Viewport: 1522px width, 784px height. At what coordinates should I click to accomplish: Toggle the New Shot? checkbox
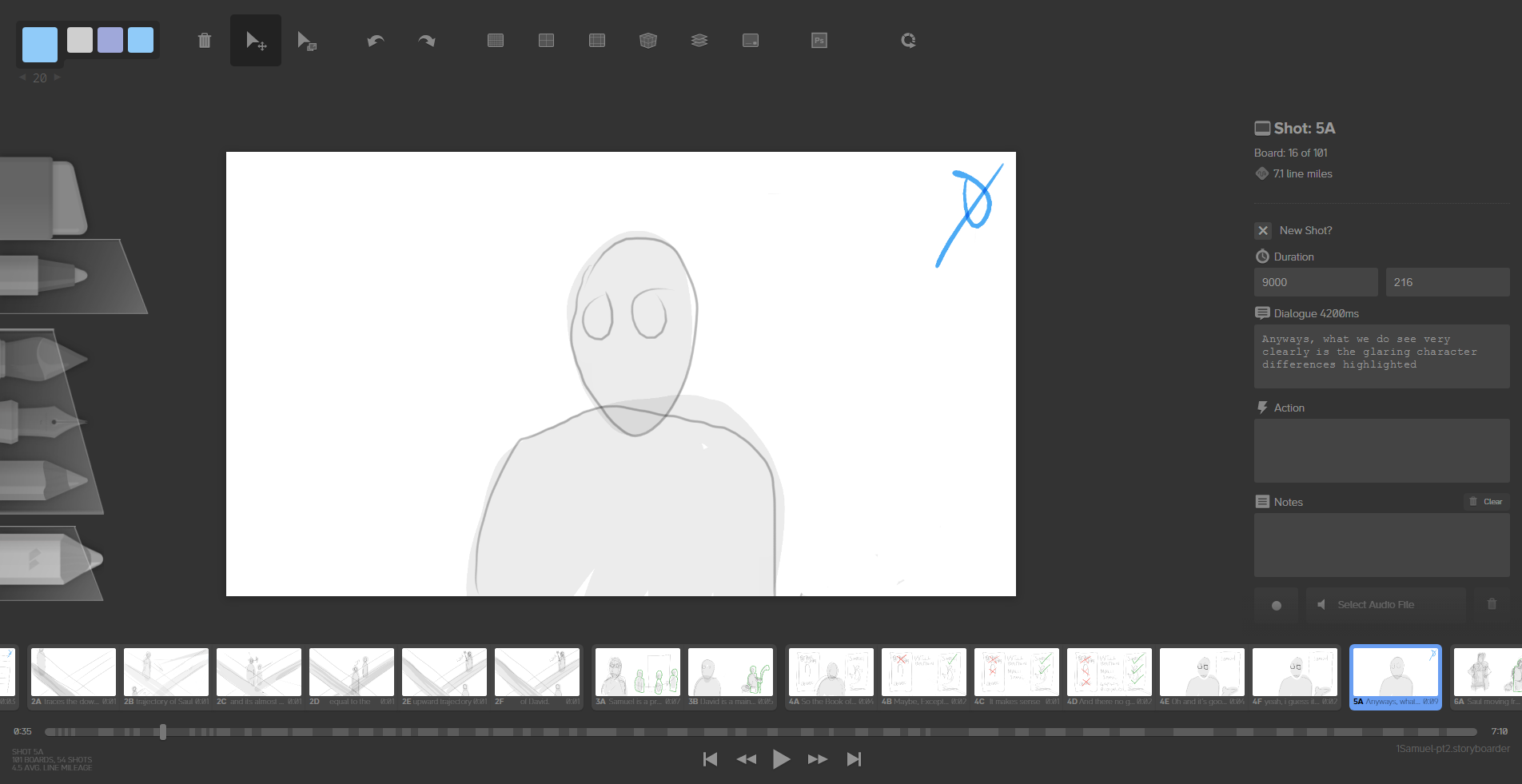(x=1263, y=230)
